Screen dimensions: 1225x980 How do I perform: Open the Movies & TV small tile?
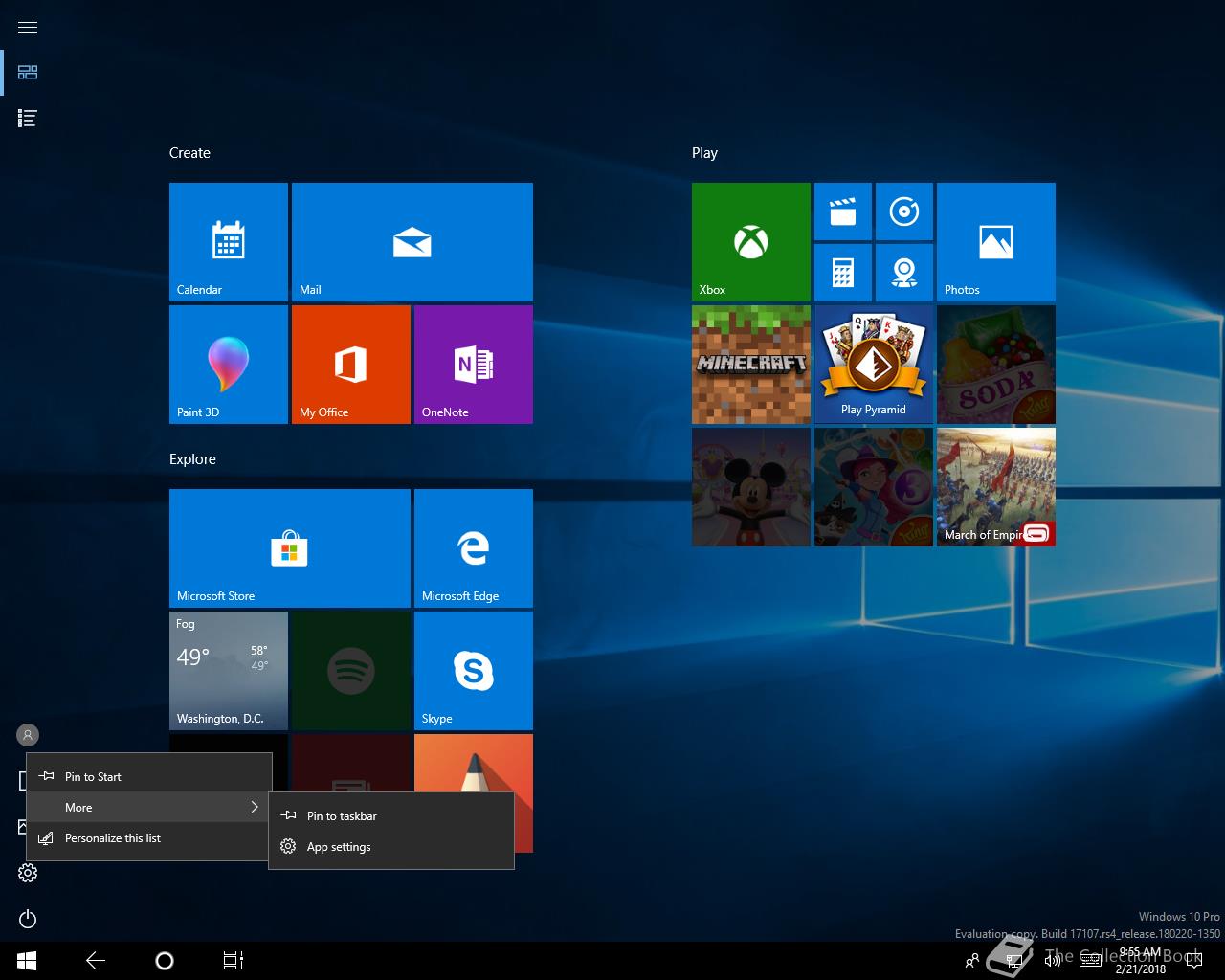[x=843, y=212]
